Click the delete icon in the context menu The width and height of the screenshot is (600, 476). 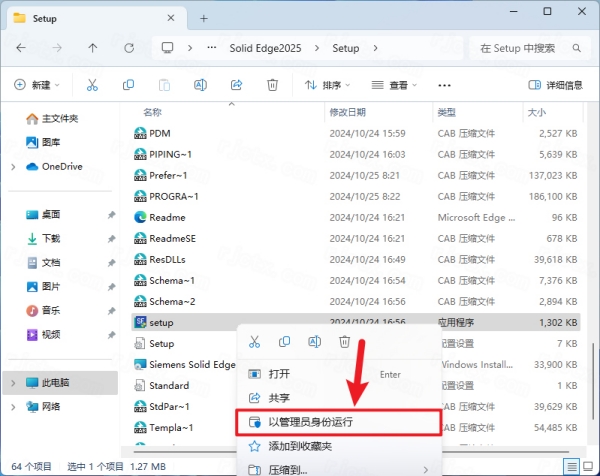345,342
